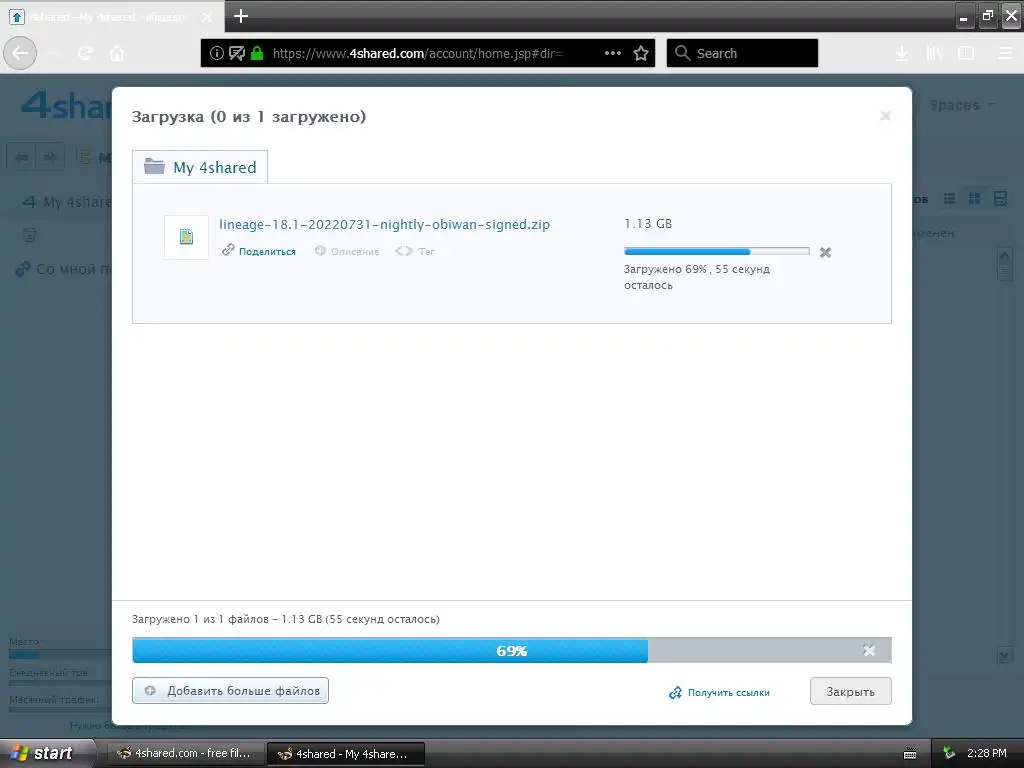Screen dimensions: 1024x768
Task: Click the 2:28 PM taskbar clock
Action: coord(987,753)
